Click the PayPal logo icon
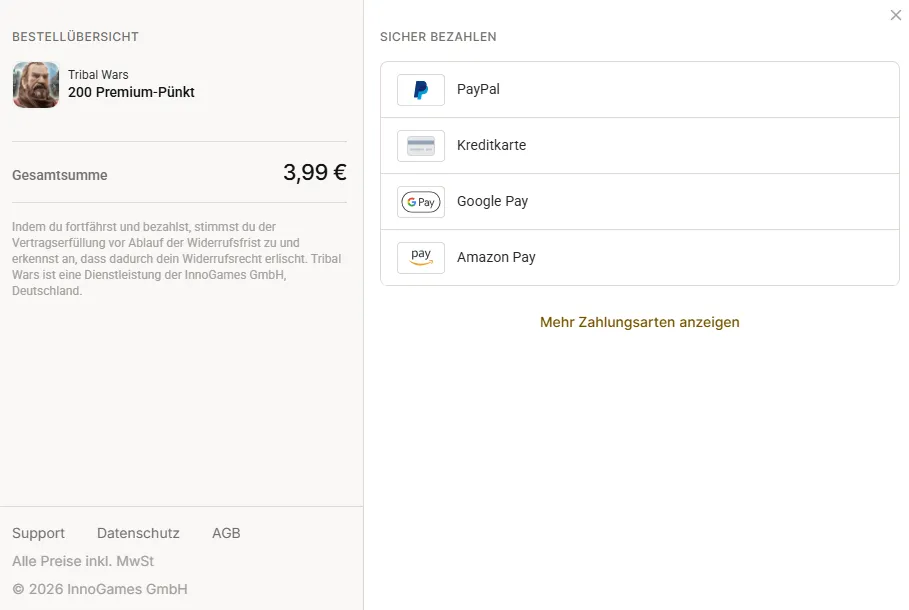Screen dimensions: 909x610 pos(421,90)
